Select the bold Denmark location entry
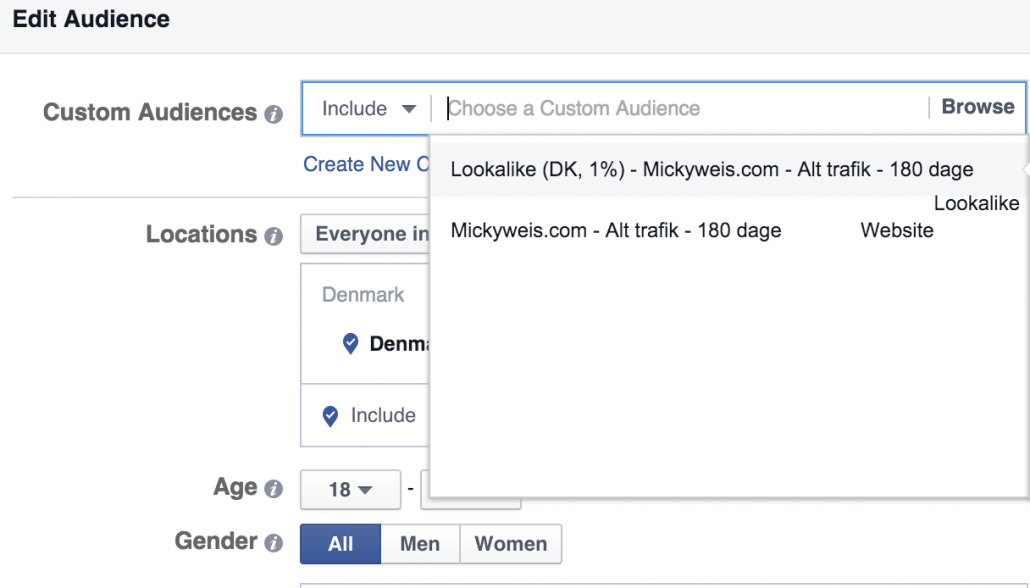The image size is (1030, 588). pyautogui.click(x=399, y=344)
